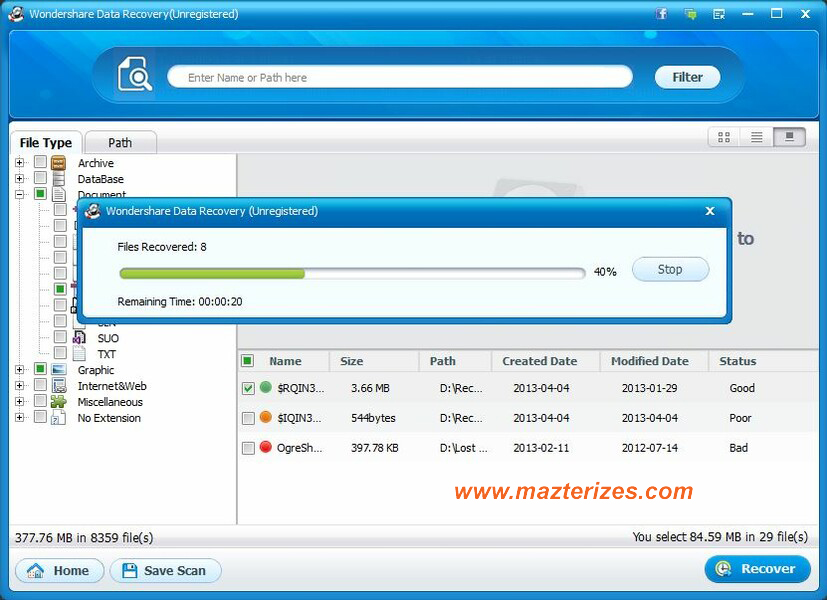
Task: Switch to the Path tab
Action: pyautogui.click(x=120, y=143)
